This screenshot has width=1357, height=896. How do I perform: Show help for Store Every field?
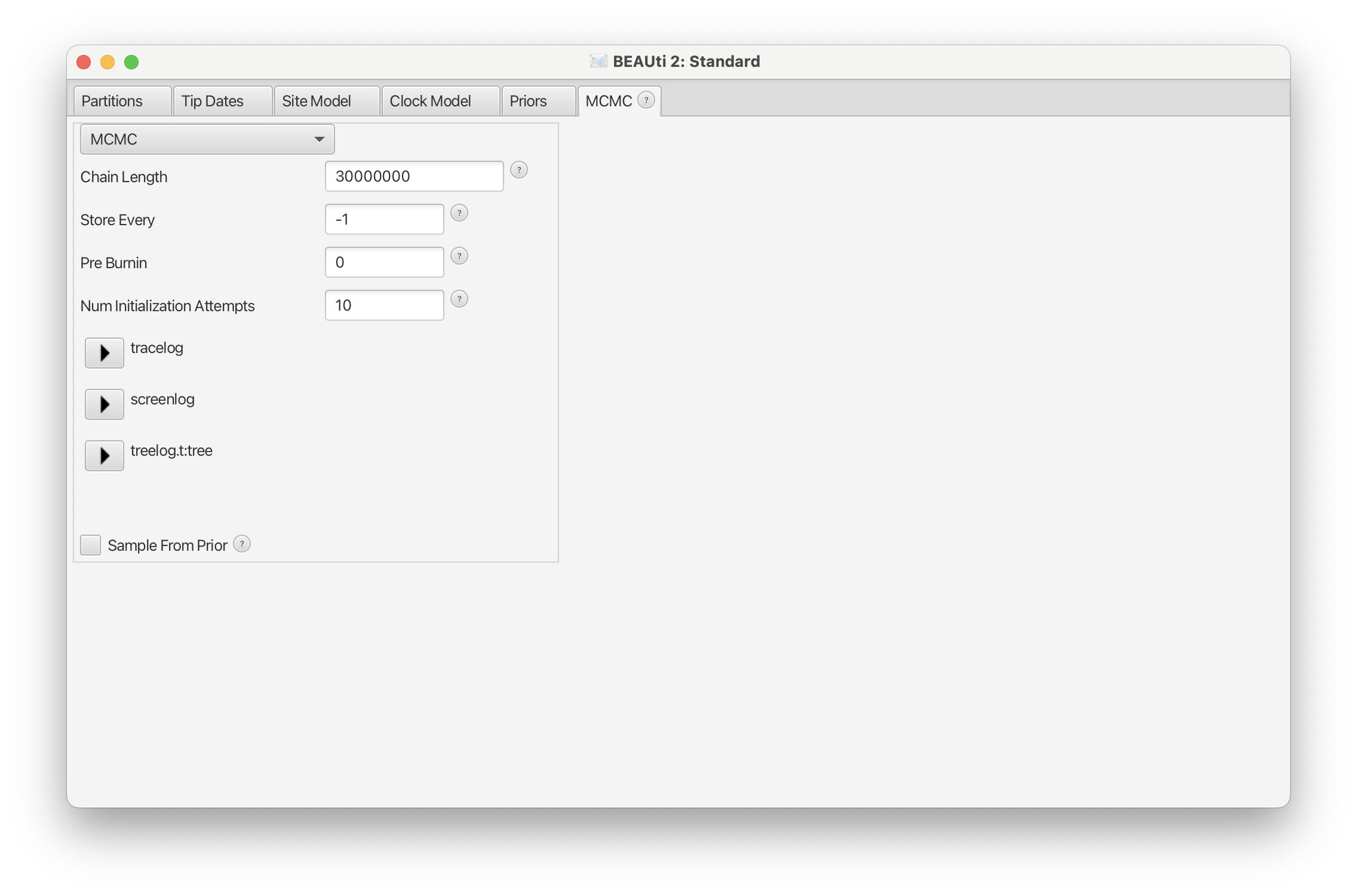click(459, 213)
